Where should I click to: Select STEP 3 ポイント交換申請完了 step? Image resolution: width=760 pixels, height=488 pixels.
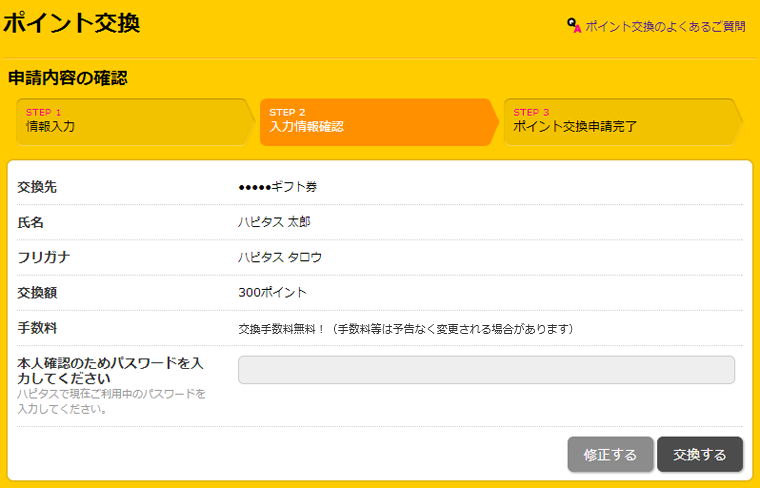(x=623, y=122)
